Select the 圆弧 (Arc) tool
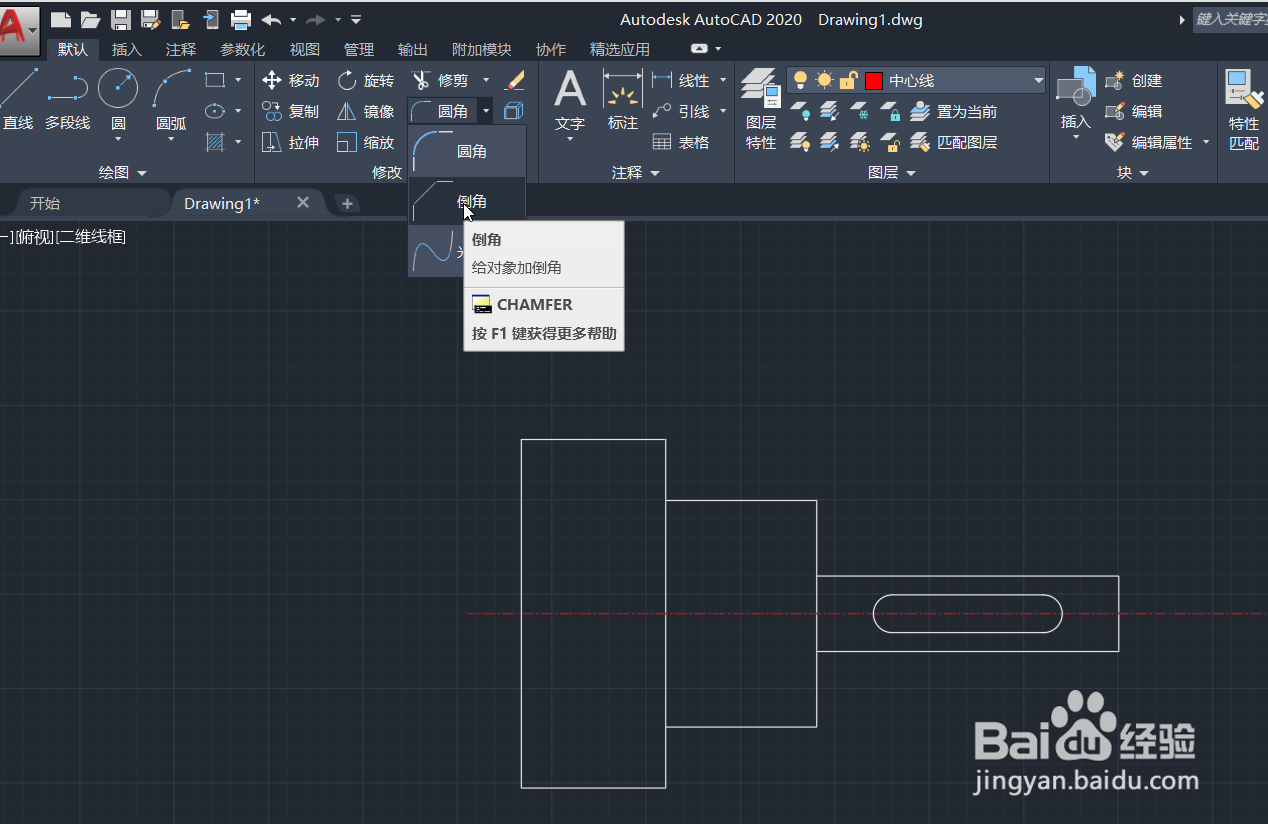 (171, 100)
